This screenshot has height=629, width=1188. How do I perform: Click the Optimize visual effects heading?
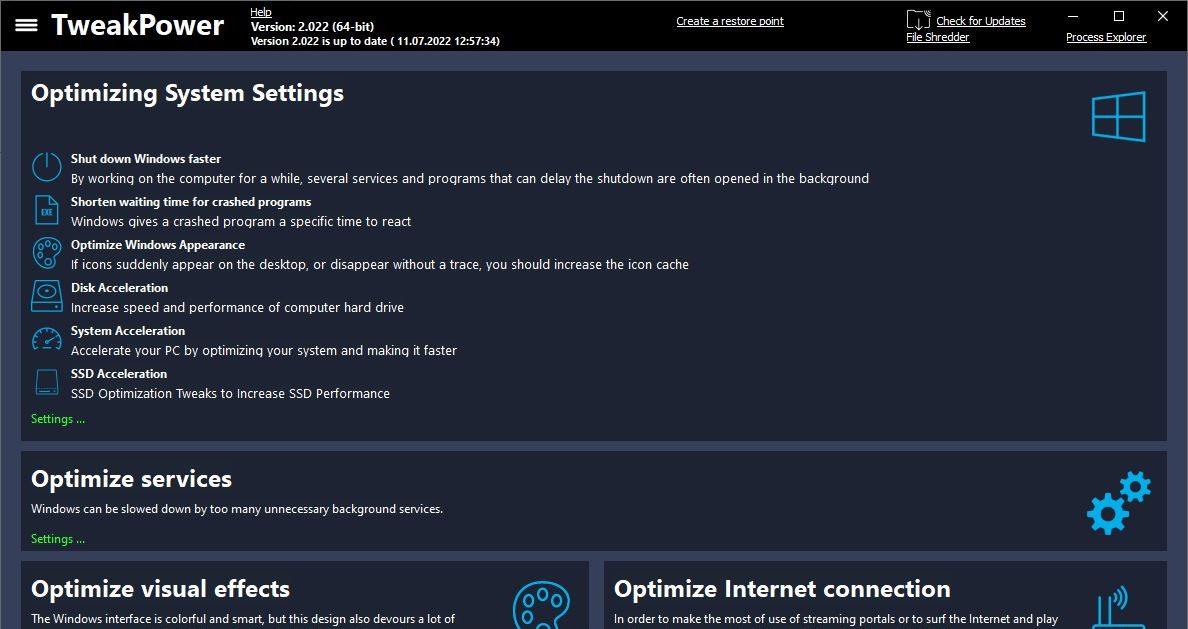click(160, 589)
